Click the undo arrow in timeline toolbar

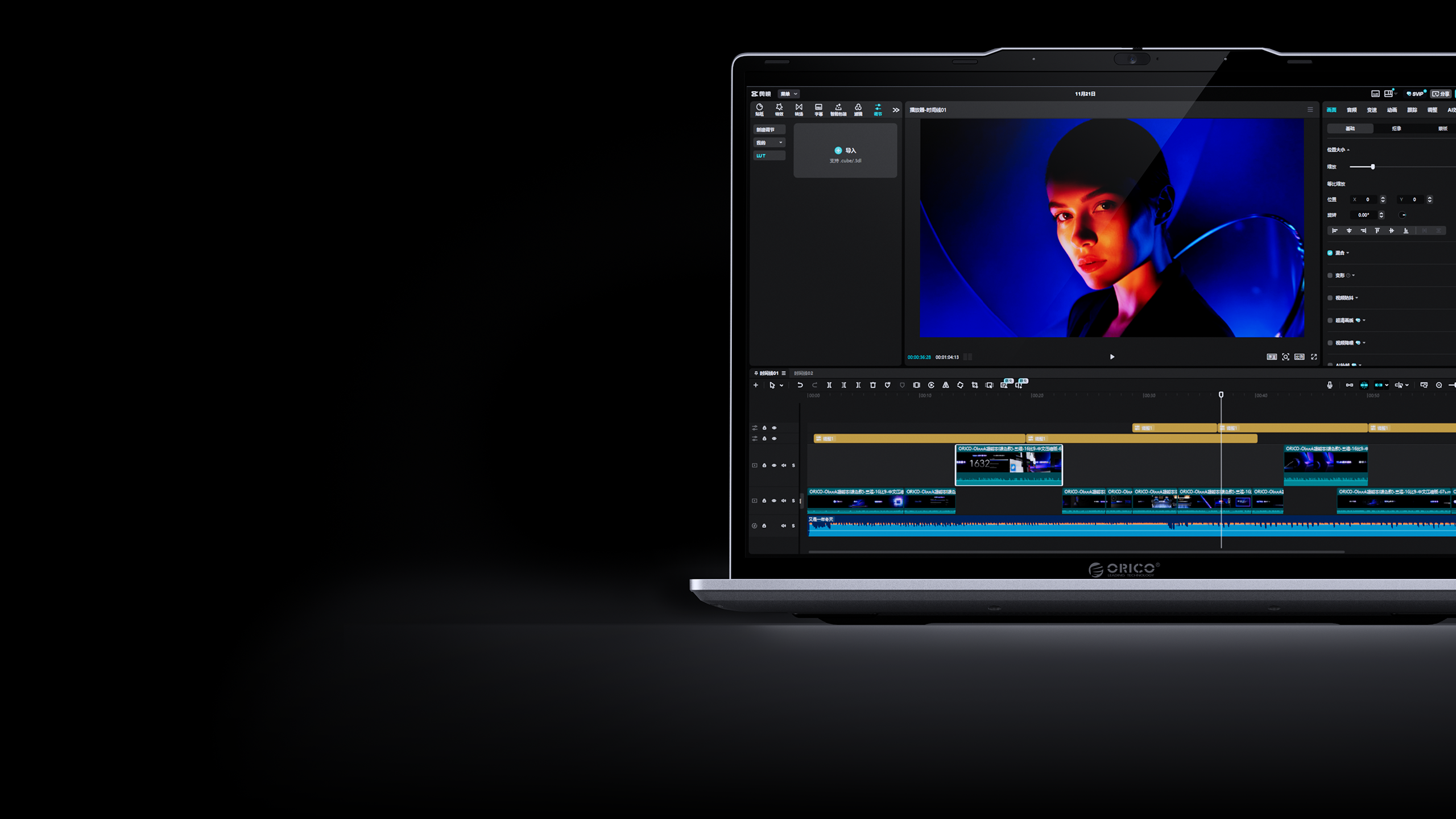(800, 385)
